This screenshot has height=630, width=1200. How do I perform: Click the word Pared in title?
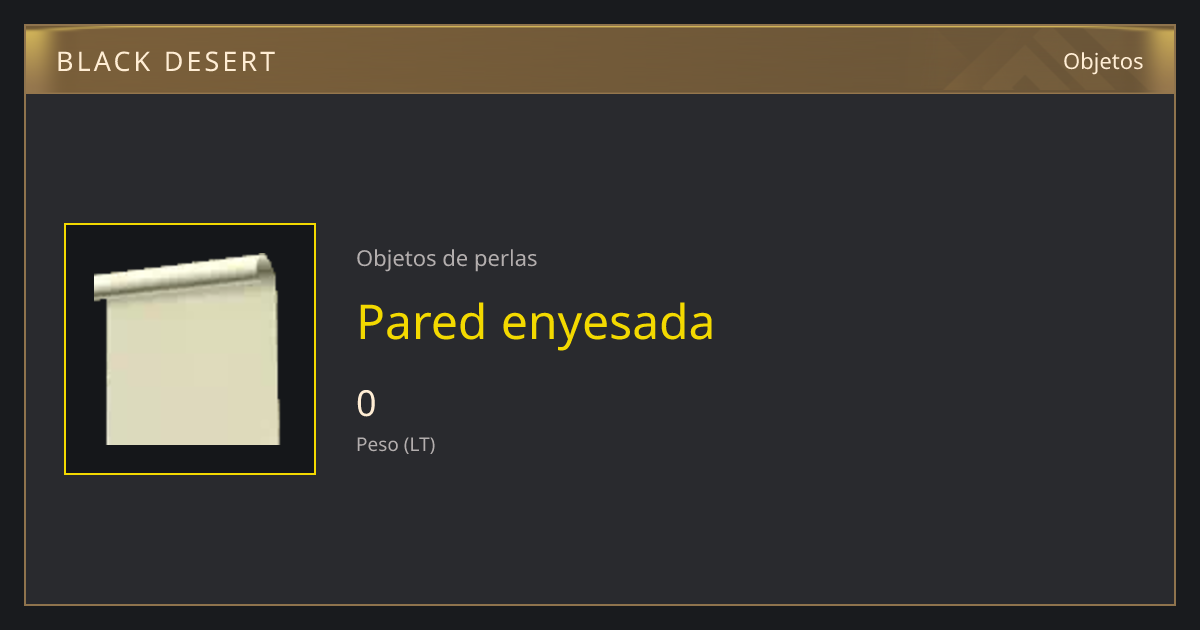421,322
